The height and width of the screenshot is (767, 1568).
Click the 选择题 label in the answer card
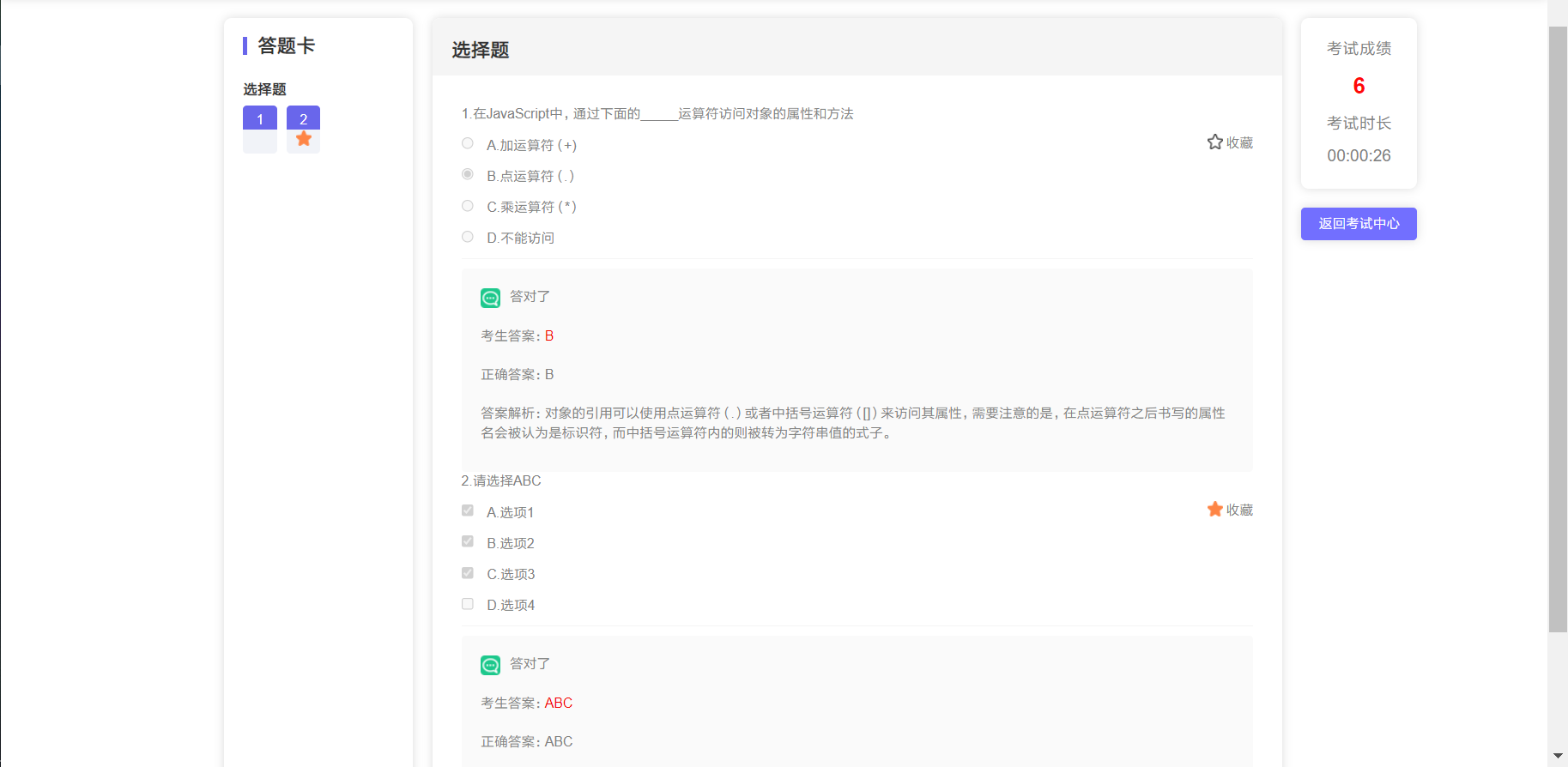click(264, 89)
